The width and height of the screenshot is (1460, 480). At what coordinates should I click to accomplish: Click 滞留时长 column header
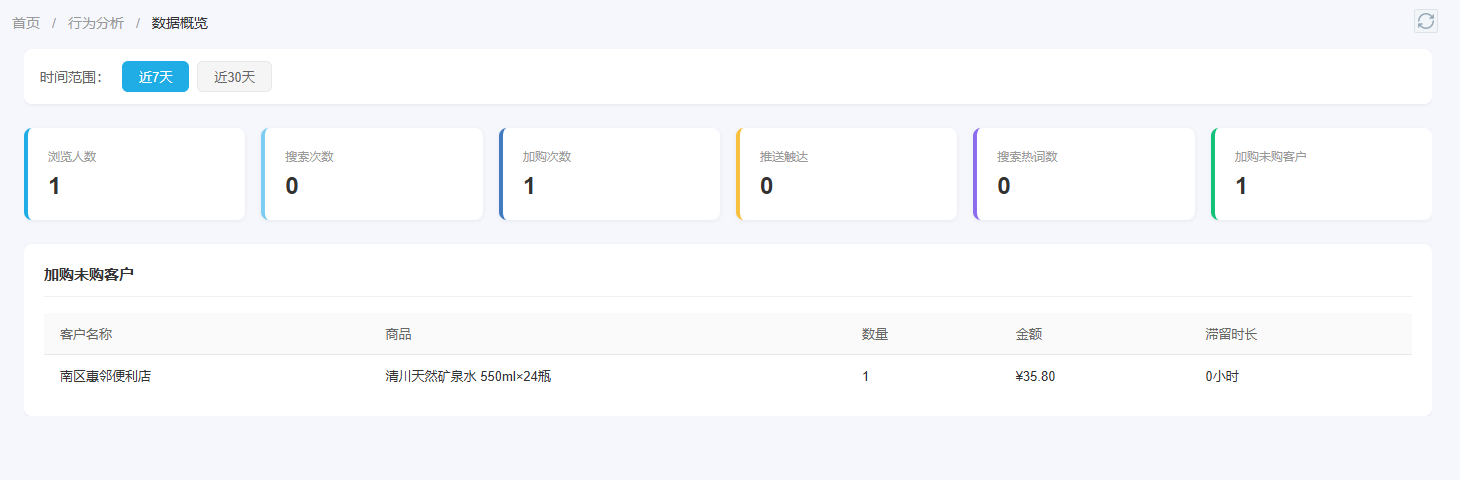pos(1231,334)
